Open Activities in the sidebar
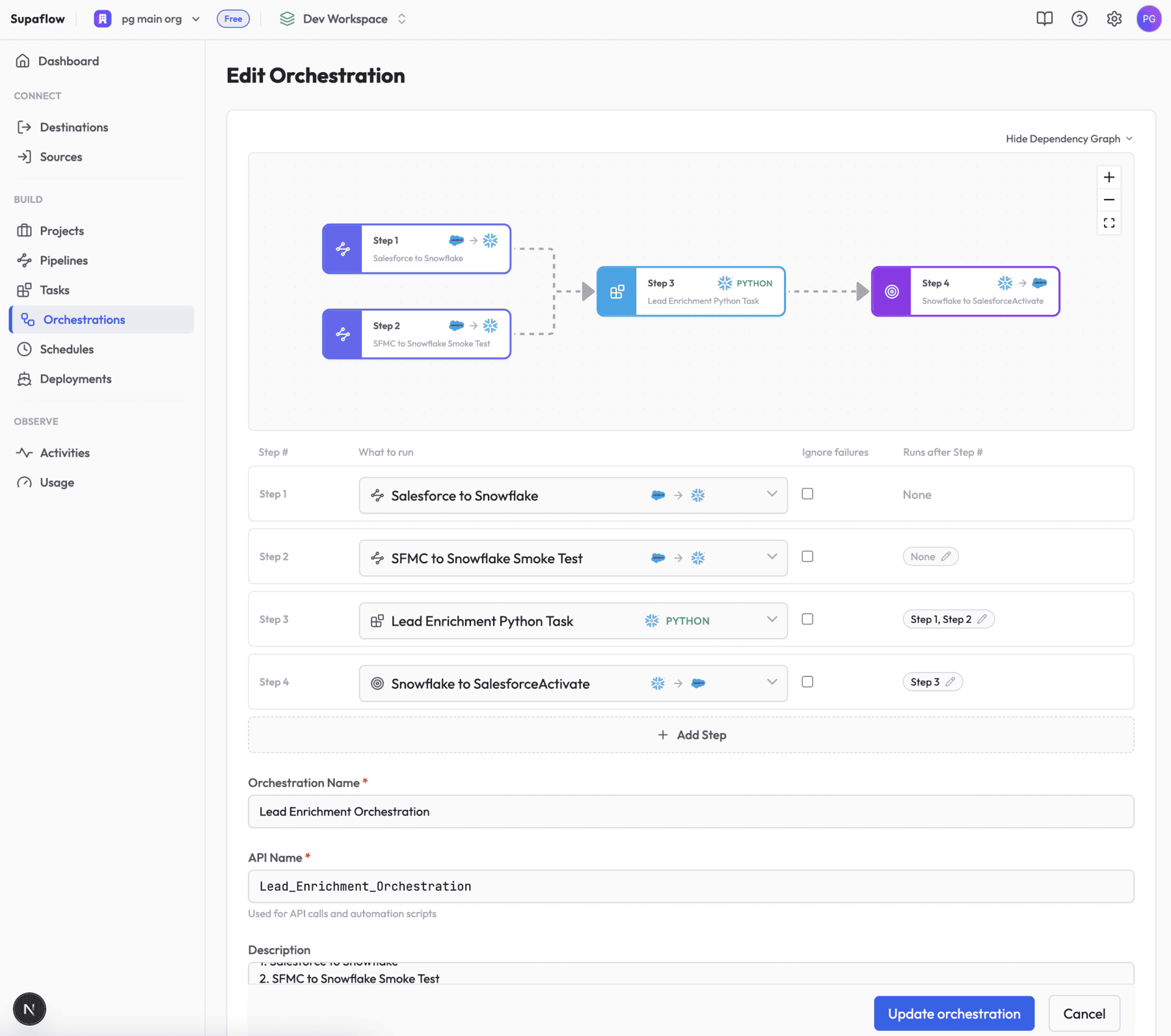Image resolution: width=1171 pixels, height=1036 pixels. (64, 453)
